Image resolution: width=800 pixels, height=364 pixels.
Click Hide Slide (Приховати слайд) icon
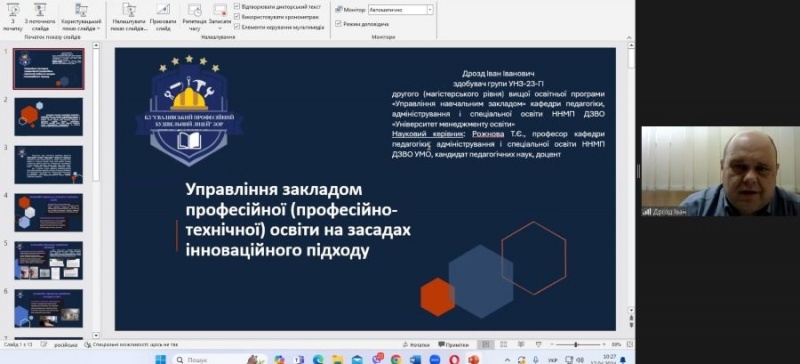(x=163, y=10)
